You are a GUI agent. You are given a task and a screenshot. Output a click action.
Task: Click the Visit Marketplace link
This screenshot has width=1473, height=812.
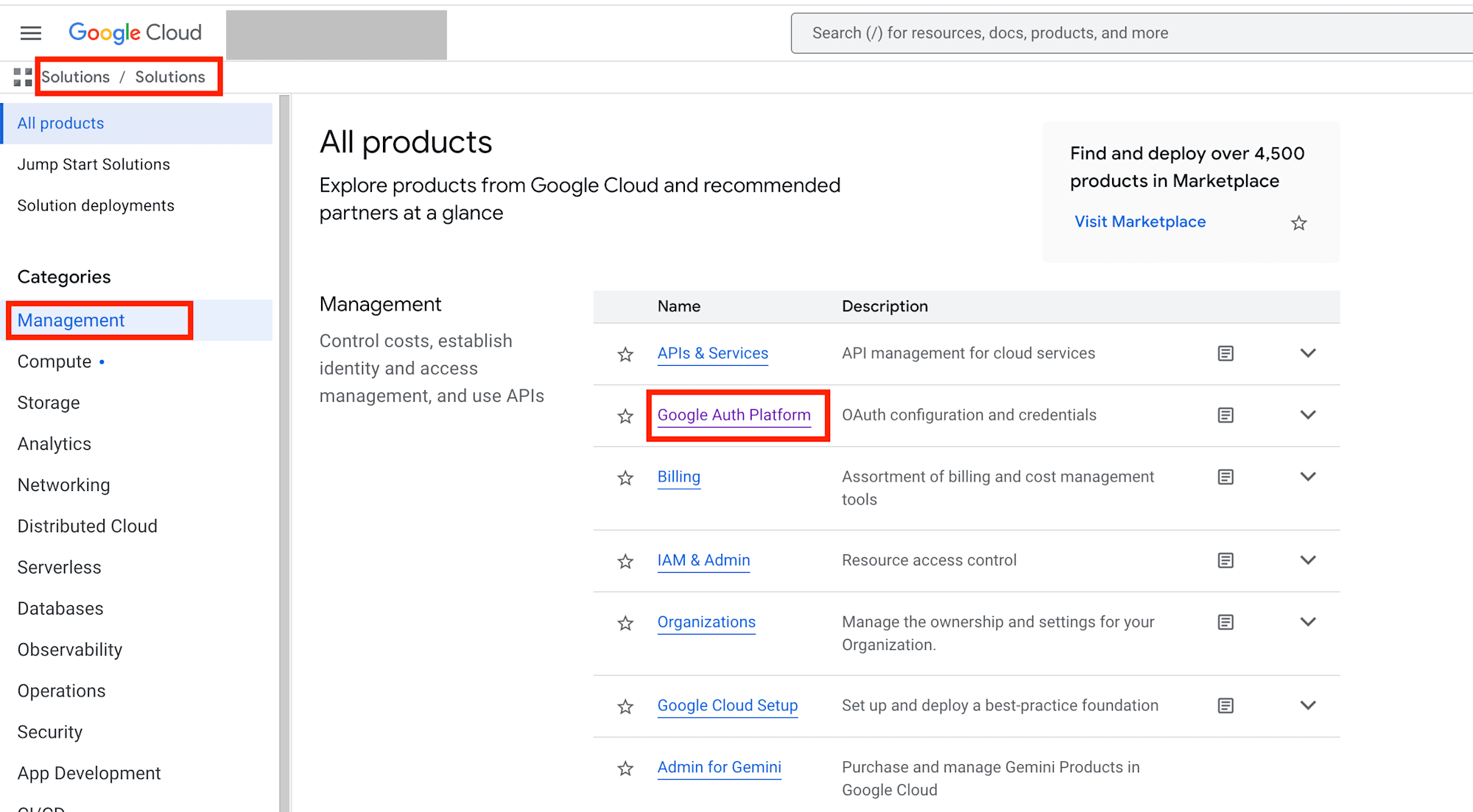tap(1139, 222)
